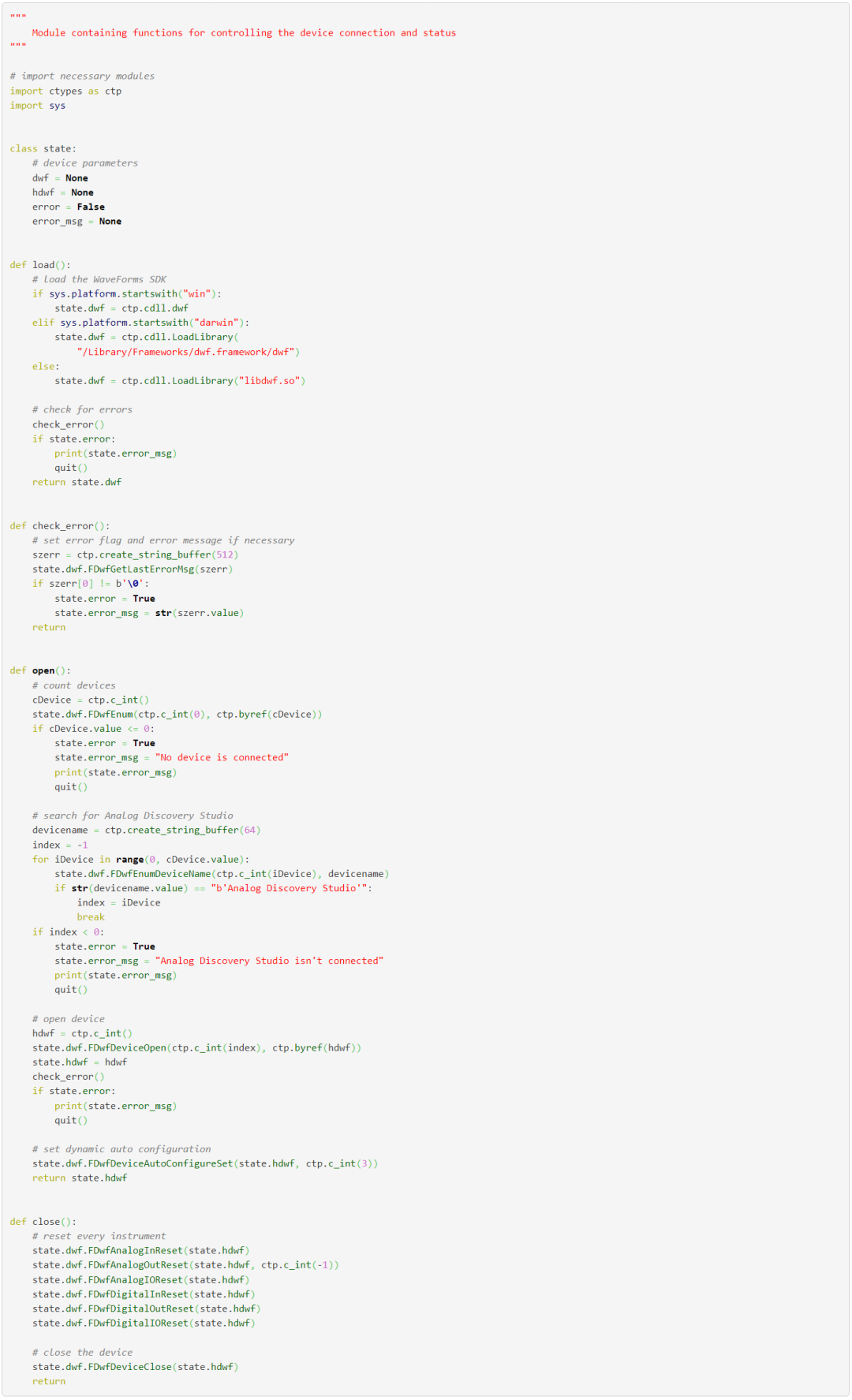852x1400 pixels.
Task: Click the module docstring description text
Action: (x=244, y=33)
